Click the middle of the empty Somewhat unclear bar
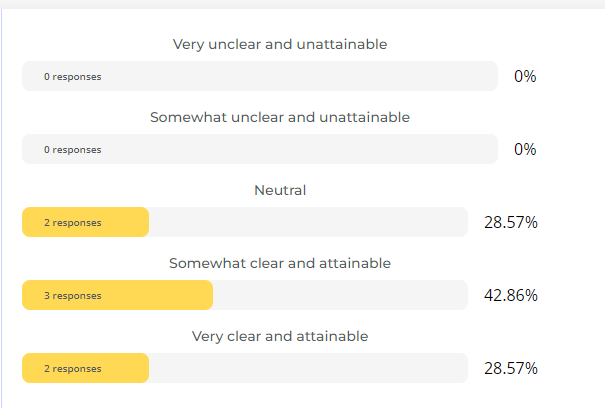The width and height of the screenshot is (605, 408). pos(260,150)
